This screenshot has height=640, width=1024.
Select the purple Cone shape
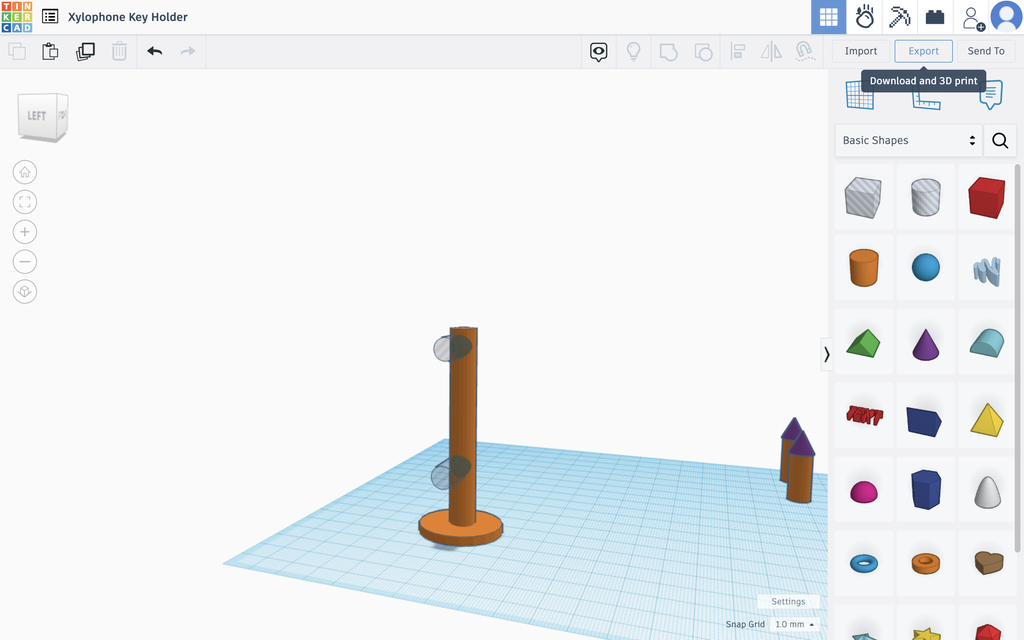tap(925, 344)
